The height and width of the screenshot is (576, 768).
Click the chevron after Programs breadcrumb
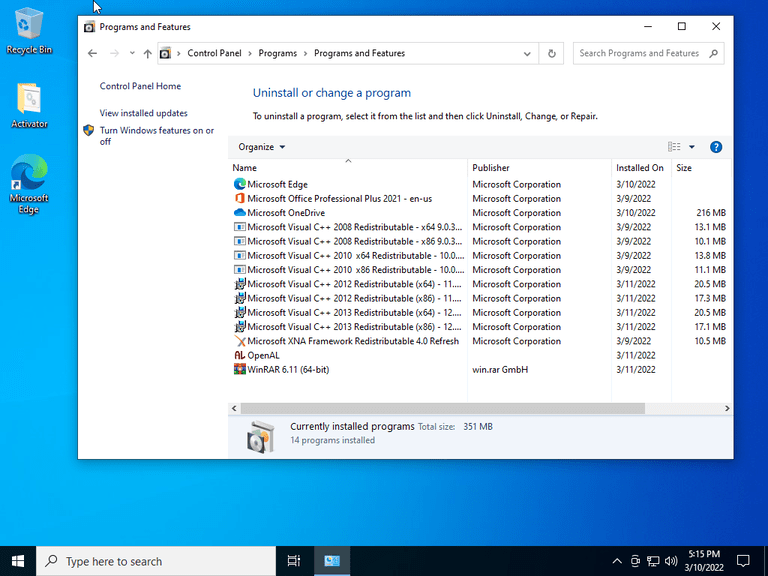tap(305, 53)
